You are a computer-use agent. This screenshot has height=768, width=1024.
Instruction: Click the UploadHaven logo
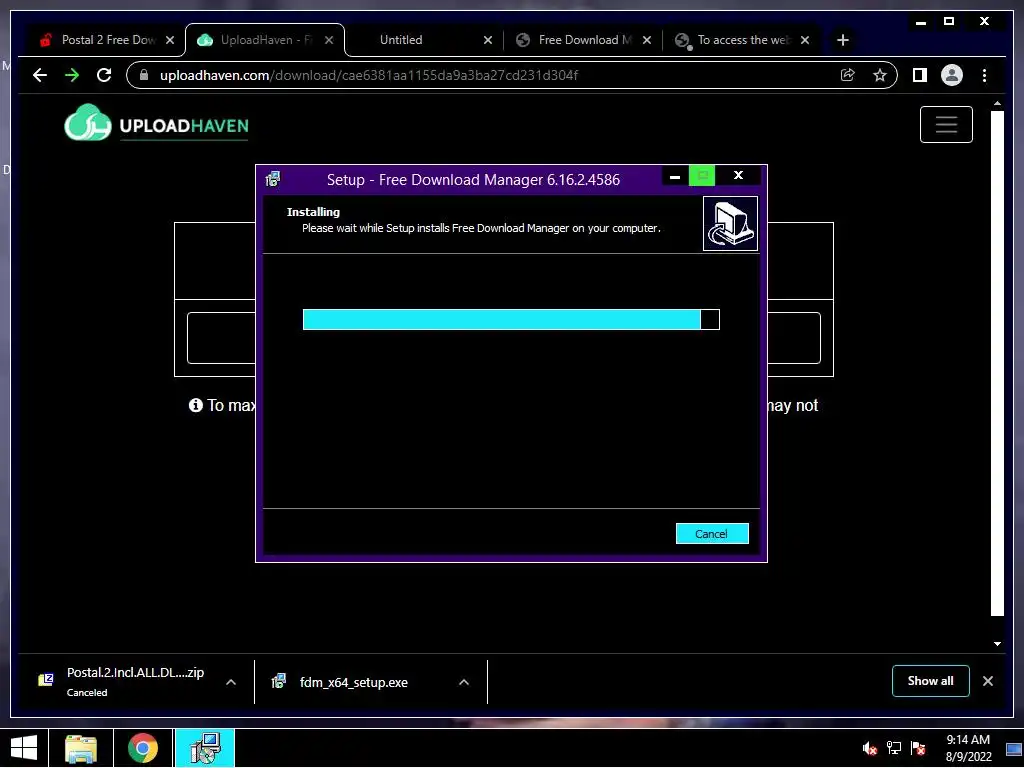pos(156,123)
